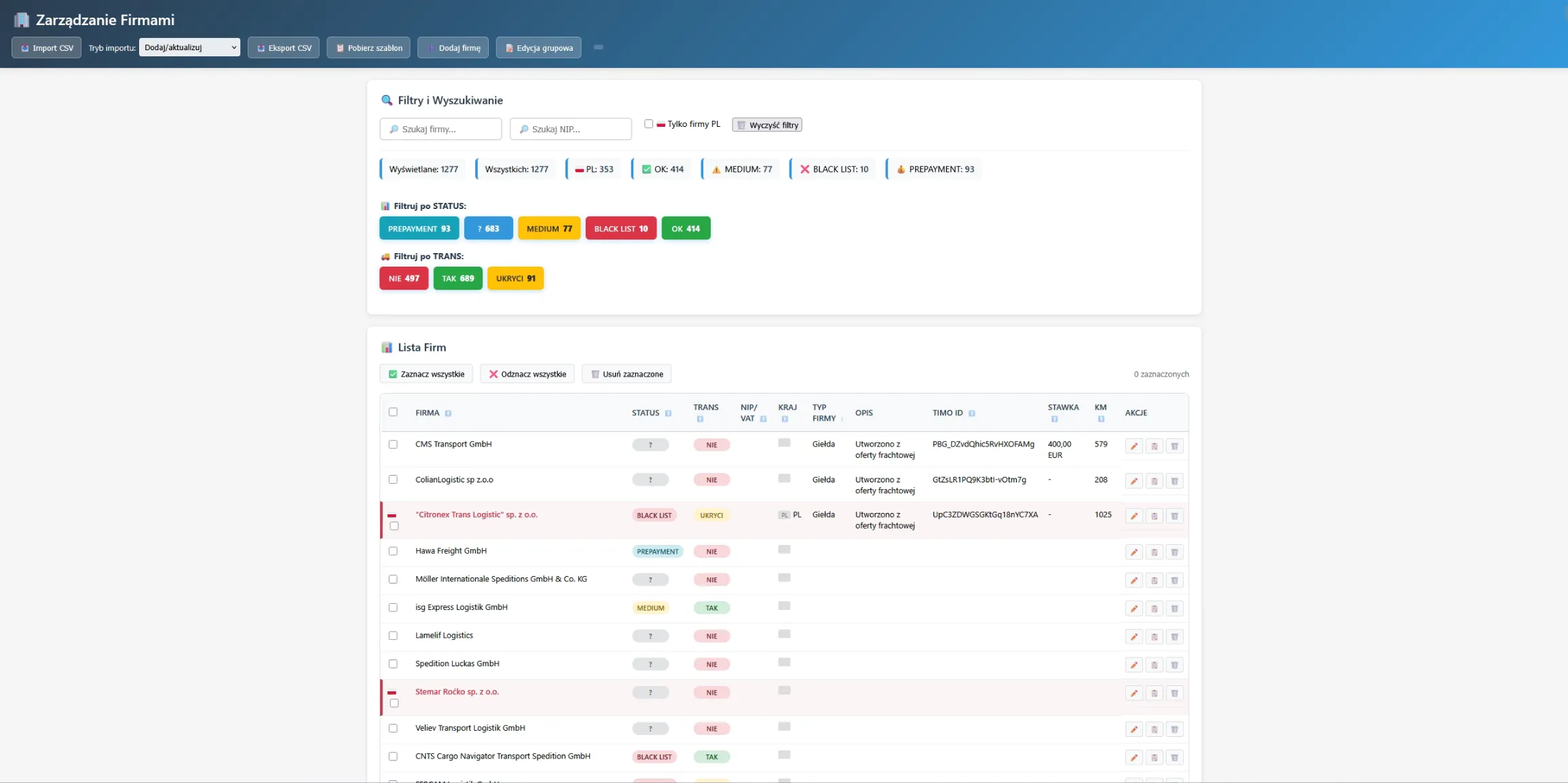The width and height of the screenshot is (1568, 783).
Task: Sort companies by STATUS column icon
Action: [667, 413]
